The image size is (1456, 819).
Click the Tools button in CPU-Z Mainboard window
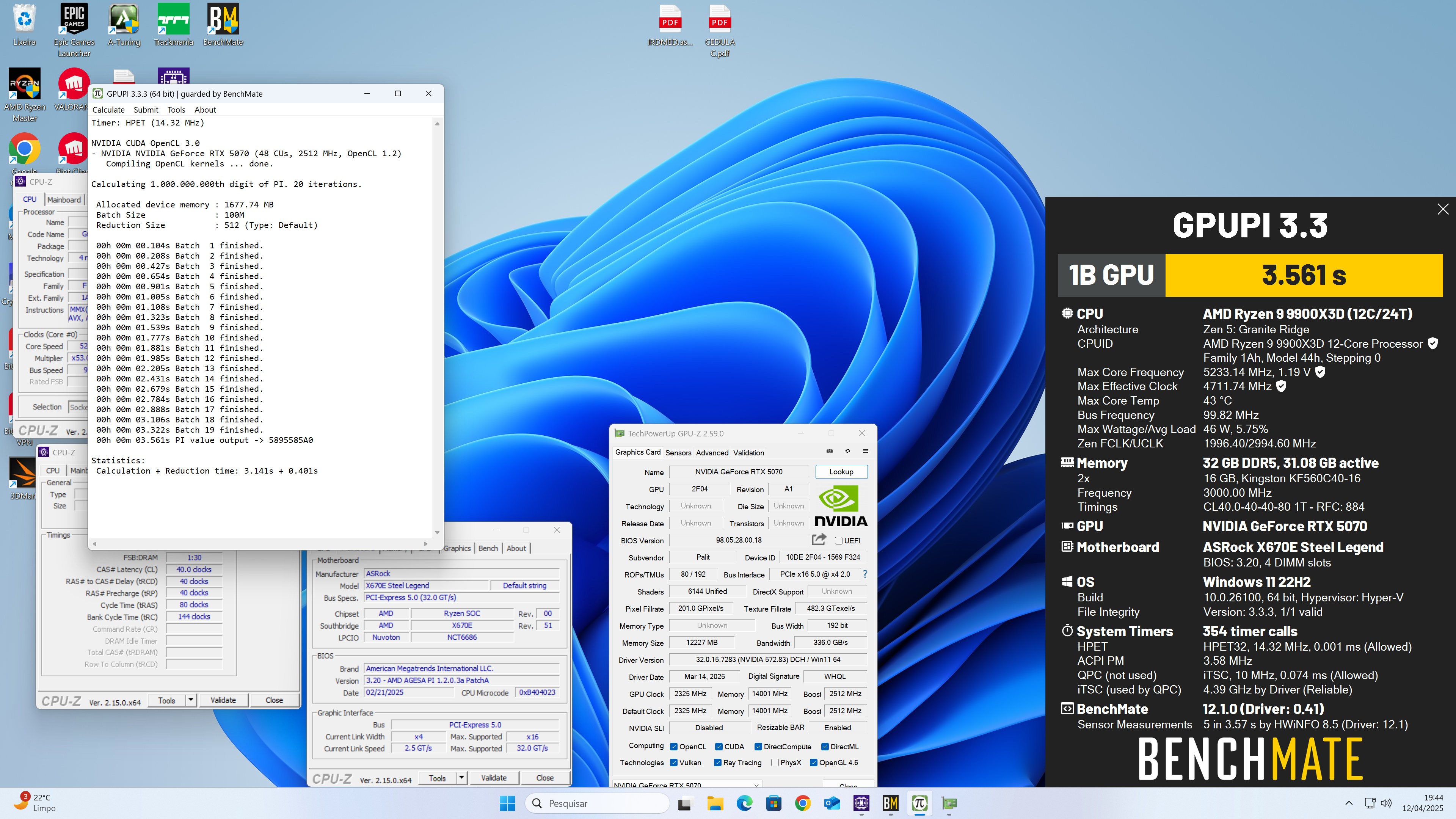click(x=438, y=778)
